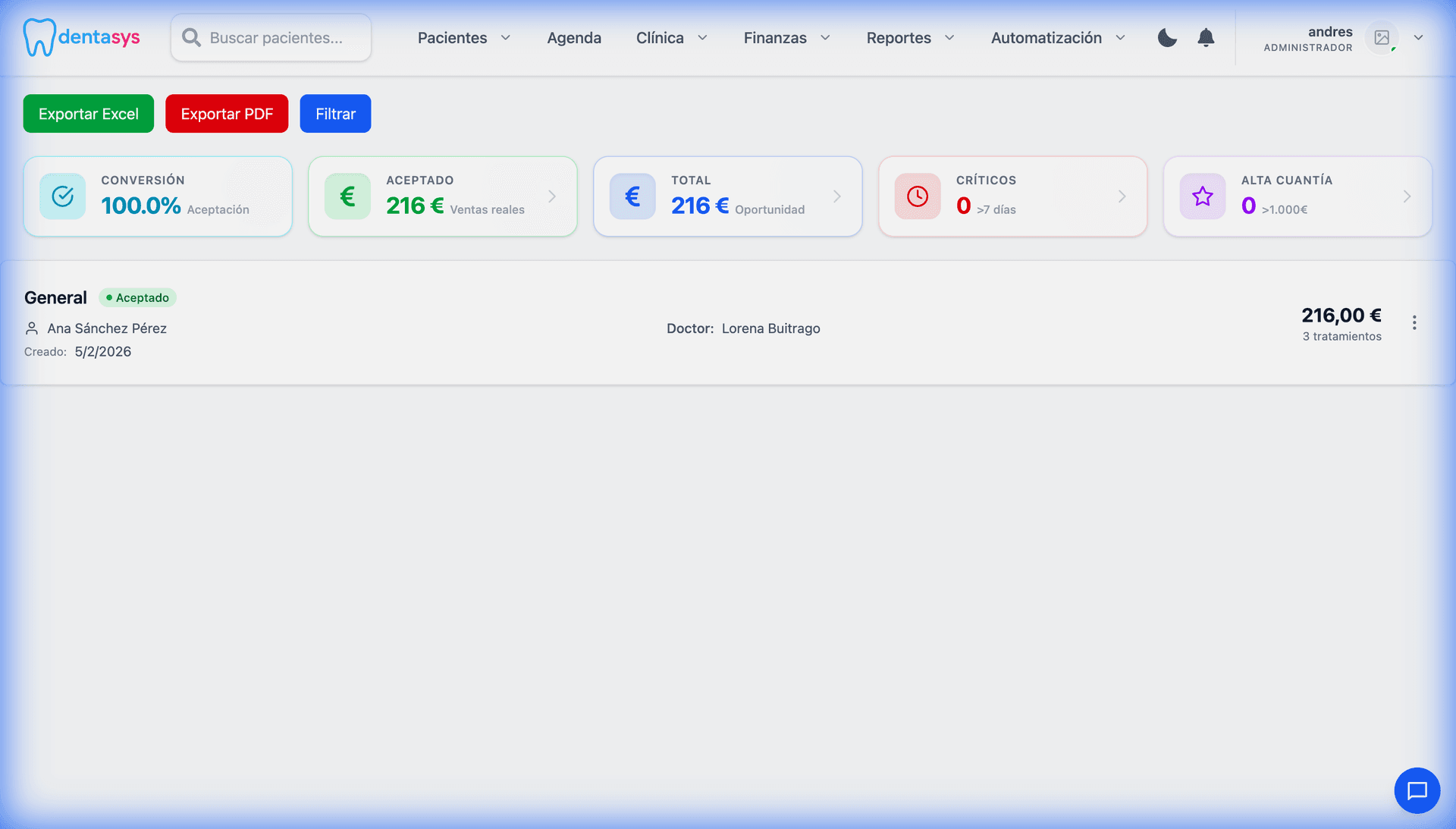1456x829 pixels.
Task: Click the Exportar PDF button
Action: click(x=227, y=114)
